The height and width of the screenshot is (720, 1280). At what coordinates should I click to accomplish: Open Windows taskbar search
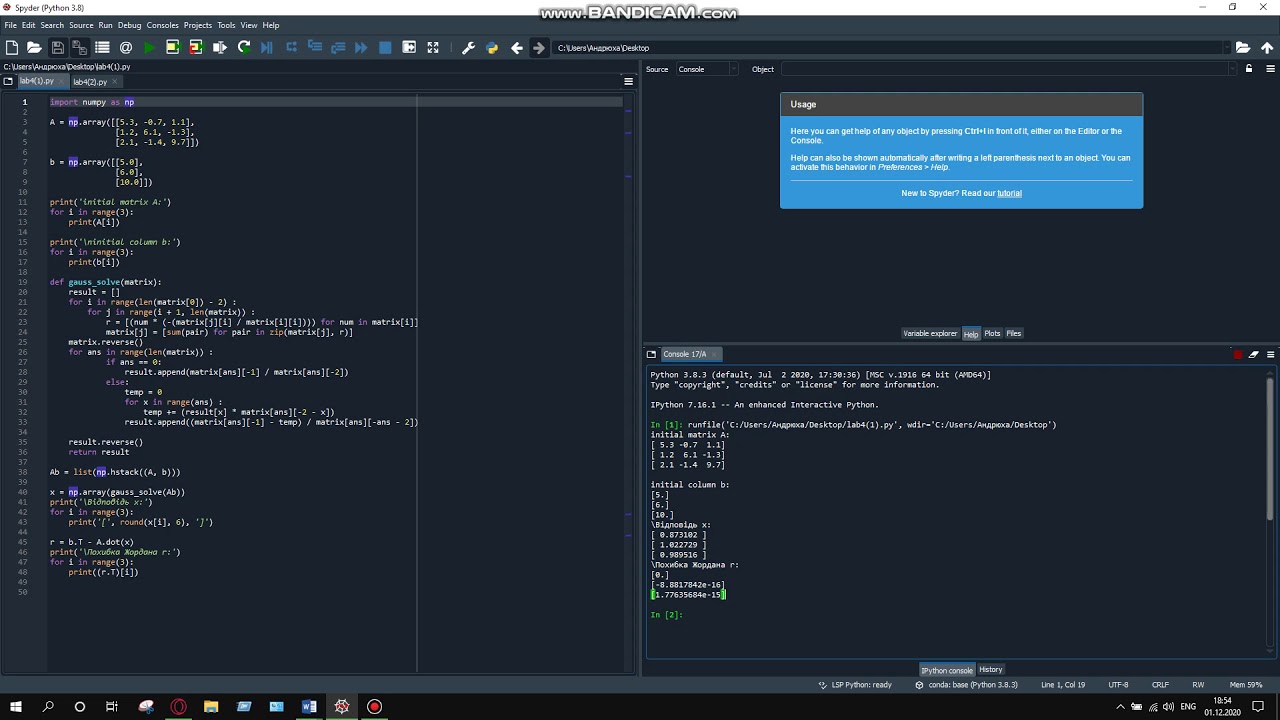click(48, 707)
